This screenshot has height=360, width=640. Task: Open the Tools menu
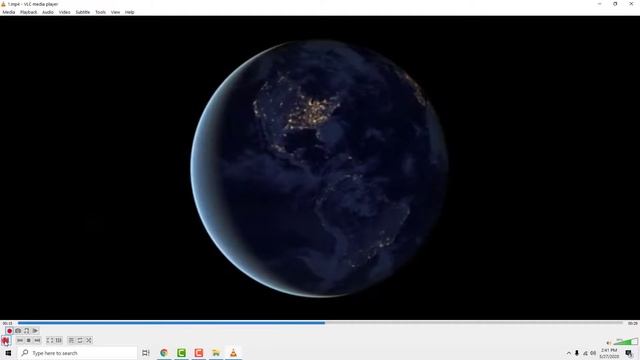[x=100, y=12]
